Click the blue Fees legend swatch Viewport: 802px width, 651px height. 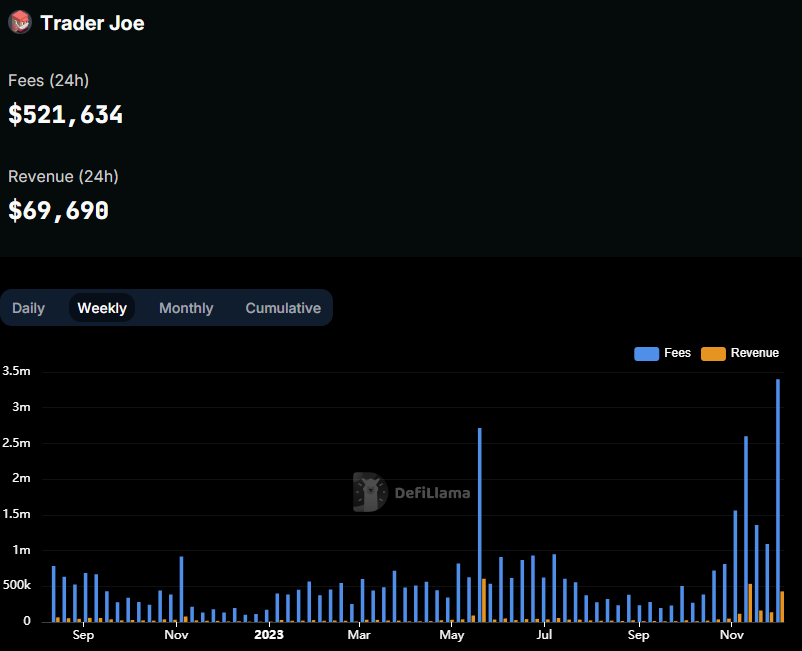tap(647, 354)
